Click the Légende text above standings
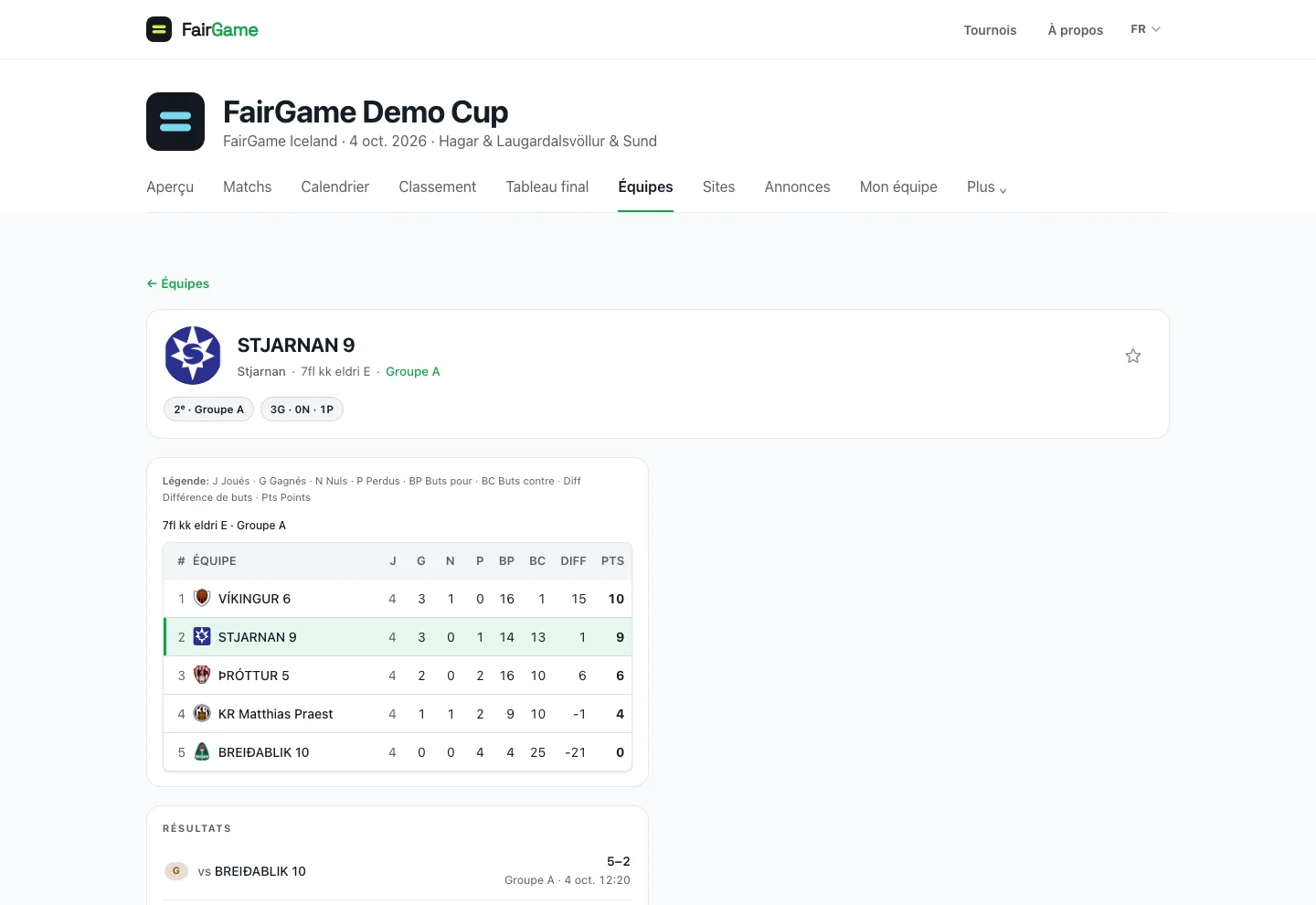Image resolution: width=1316 pixels, height=905 pixels. (x=372, y=489)
